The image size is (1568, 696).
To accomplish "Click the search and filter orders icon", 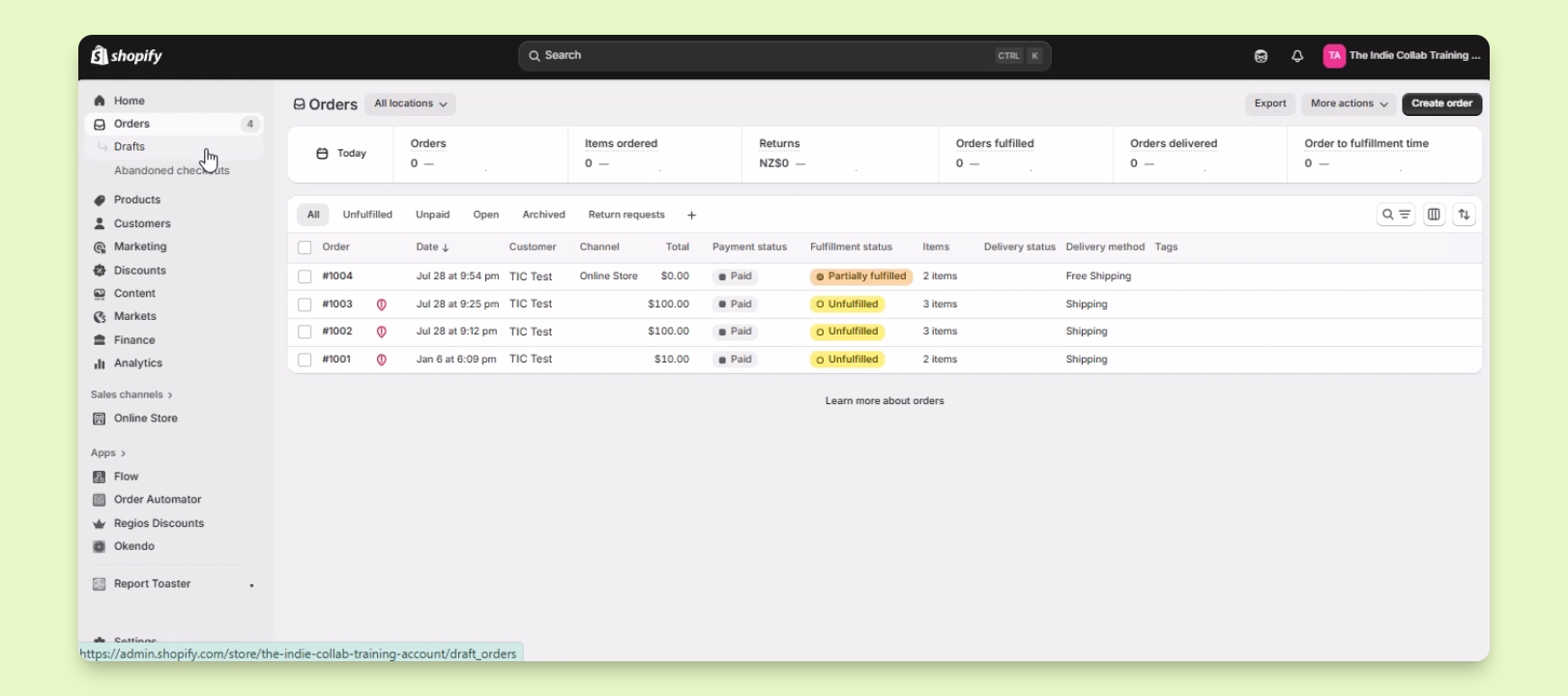I will tap(1396, 215).
